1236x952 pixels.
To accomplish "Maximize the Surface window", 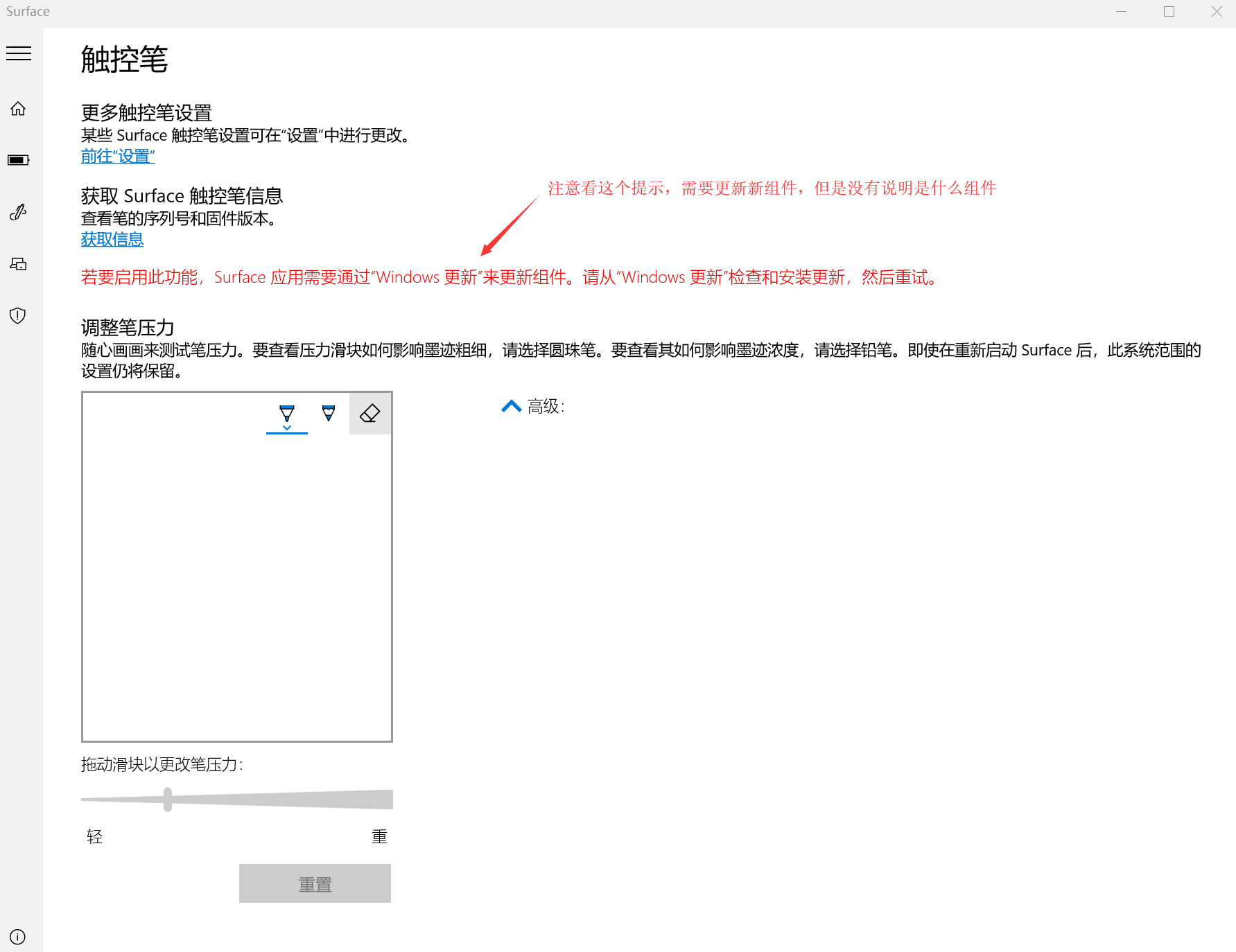I will click(x=1169, y=12).
